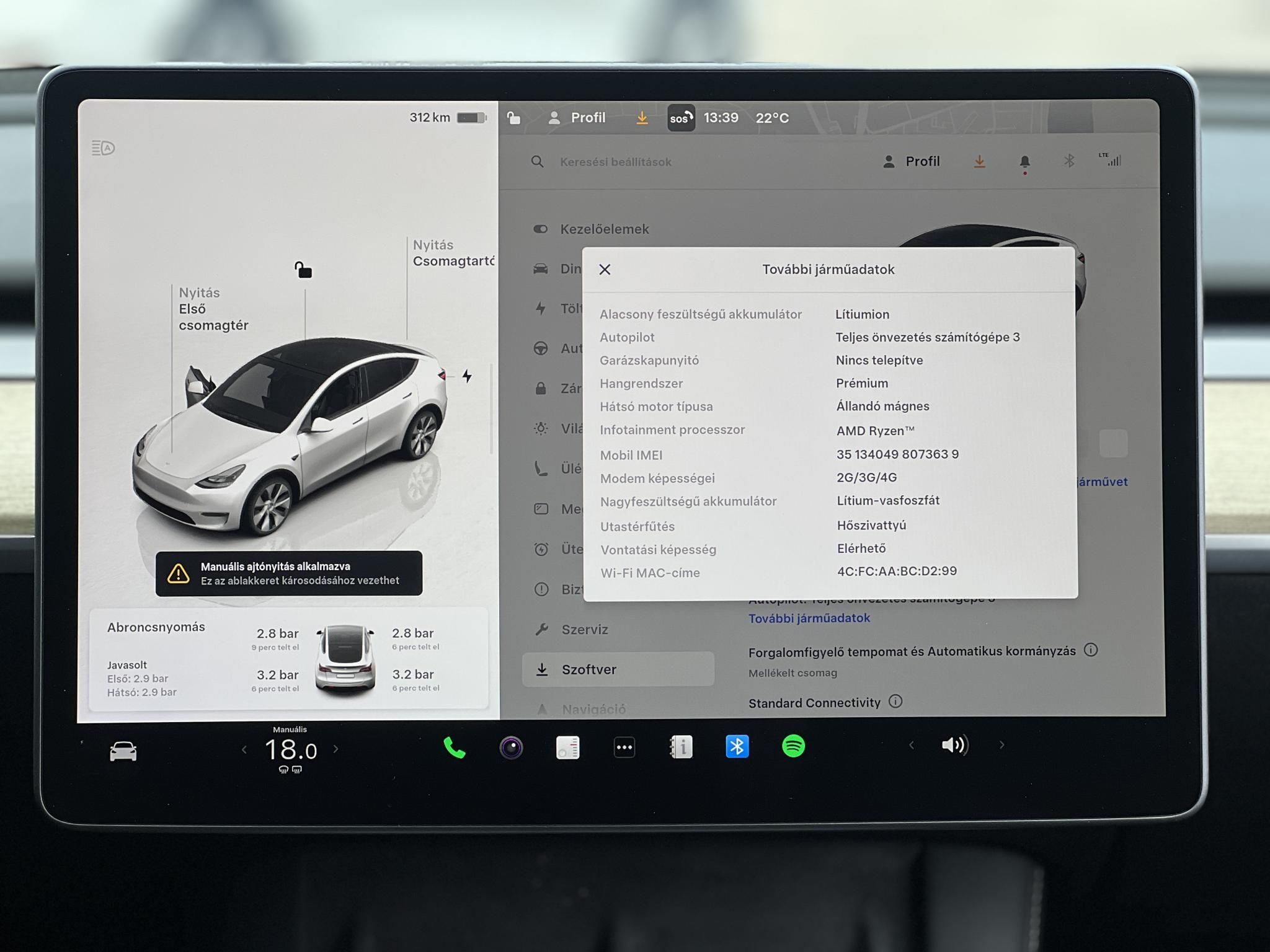Increase cabin temperature with right arrow
This screenshot has width=1270, height=952.
335,749
